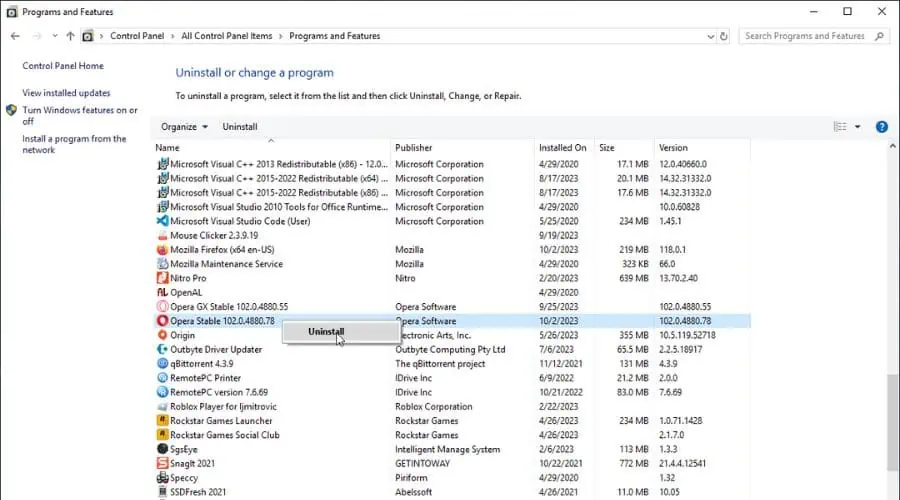Click the Snagit 2021 icon
900x500 pixels.
point(162,463)
